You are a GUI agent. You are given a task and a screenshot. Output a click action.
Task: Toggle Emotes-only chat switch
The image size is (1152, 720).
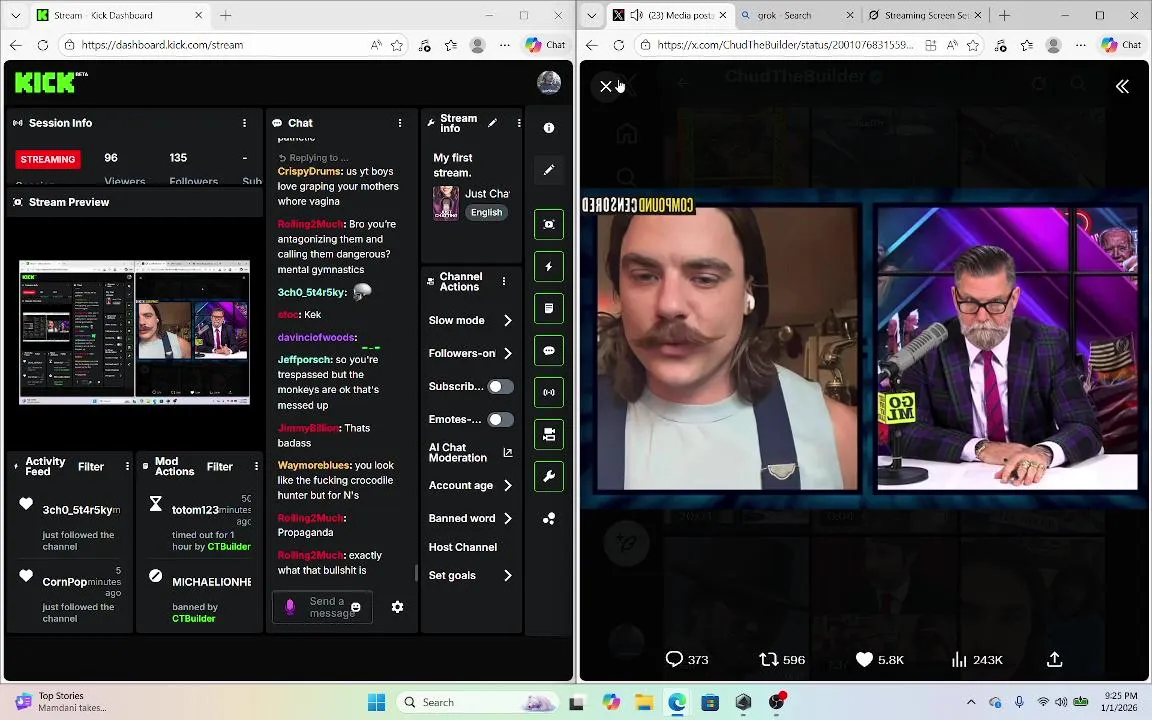click(x=500, y=420)
